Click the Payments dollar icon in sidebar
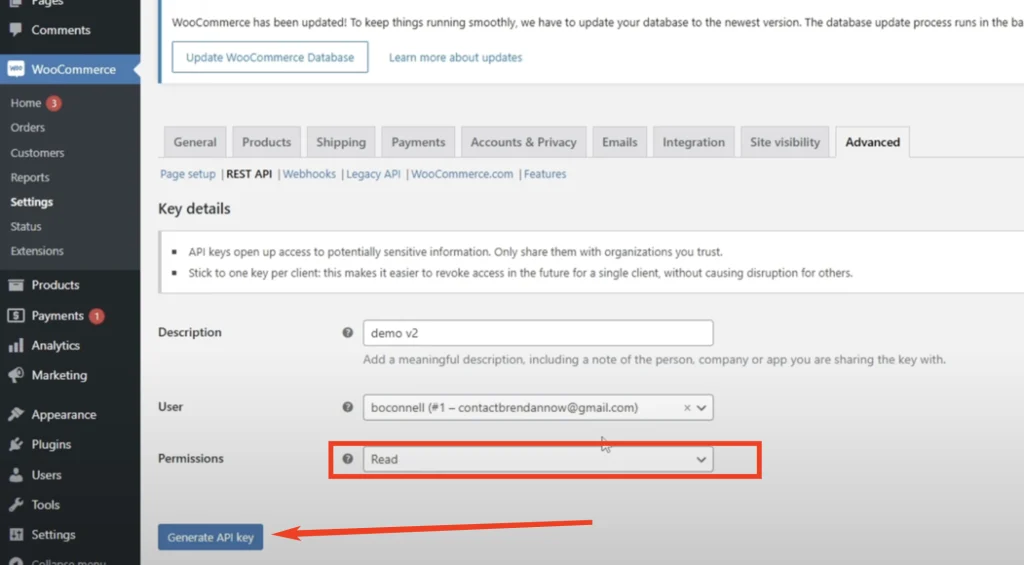1024x565 pixels. [16, 315]
